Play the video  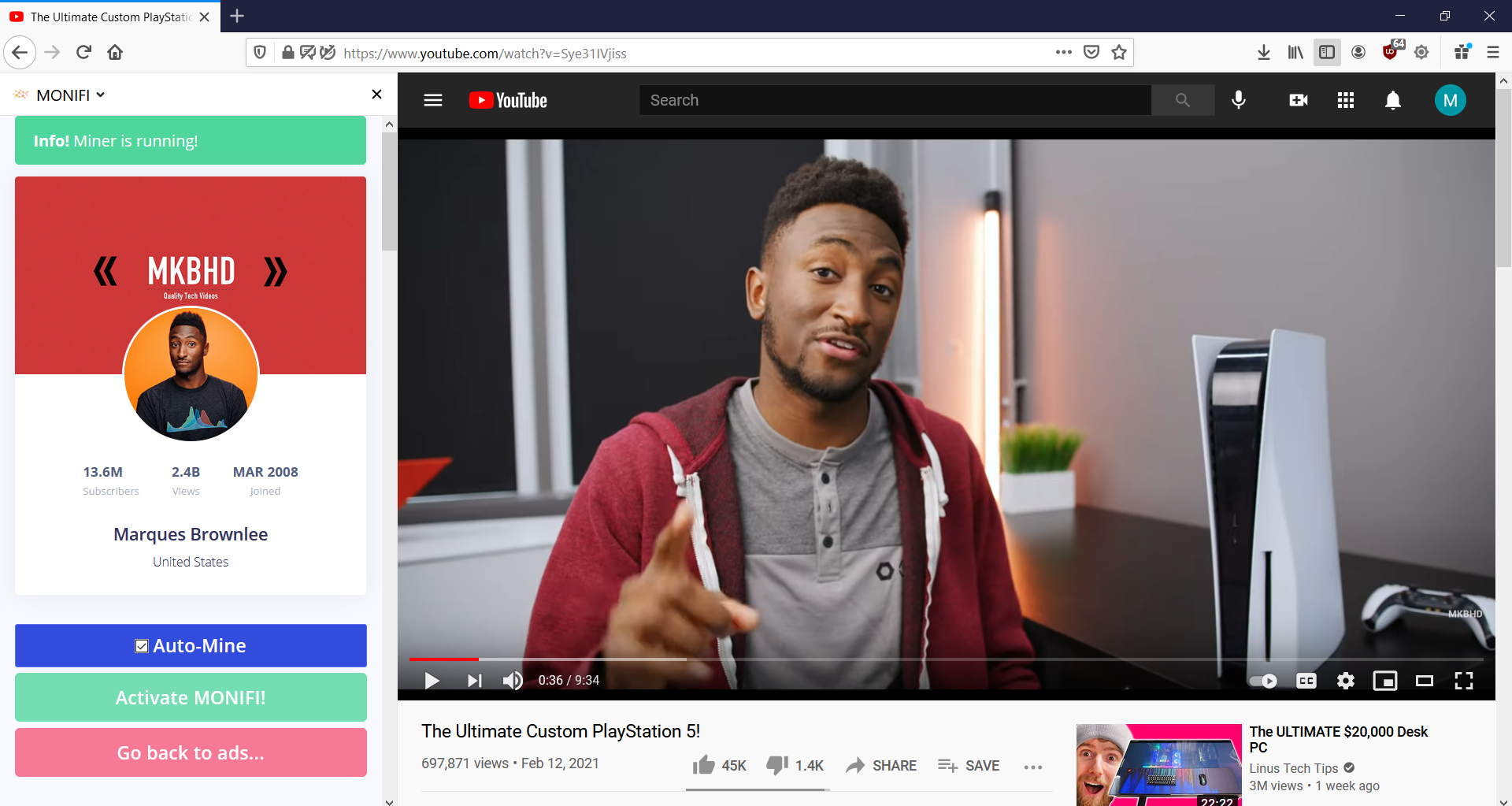(432, 680)
